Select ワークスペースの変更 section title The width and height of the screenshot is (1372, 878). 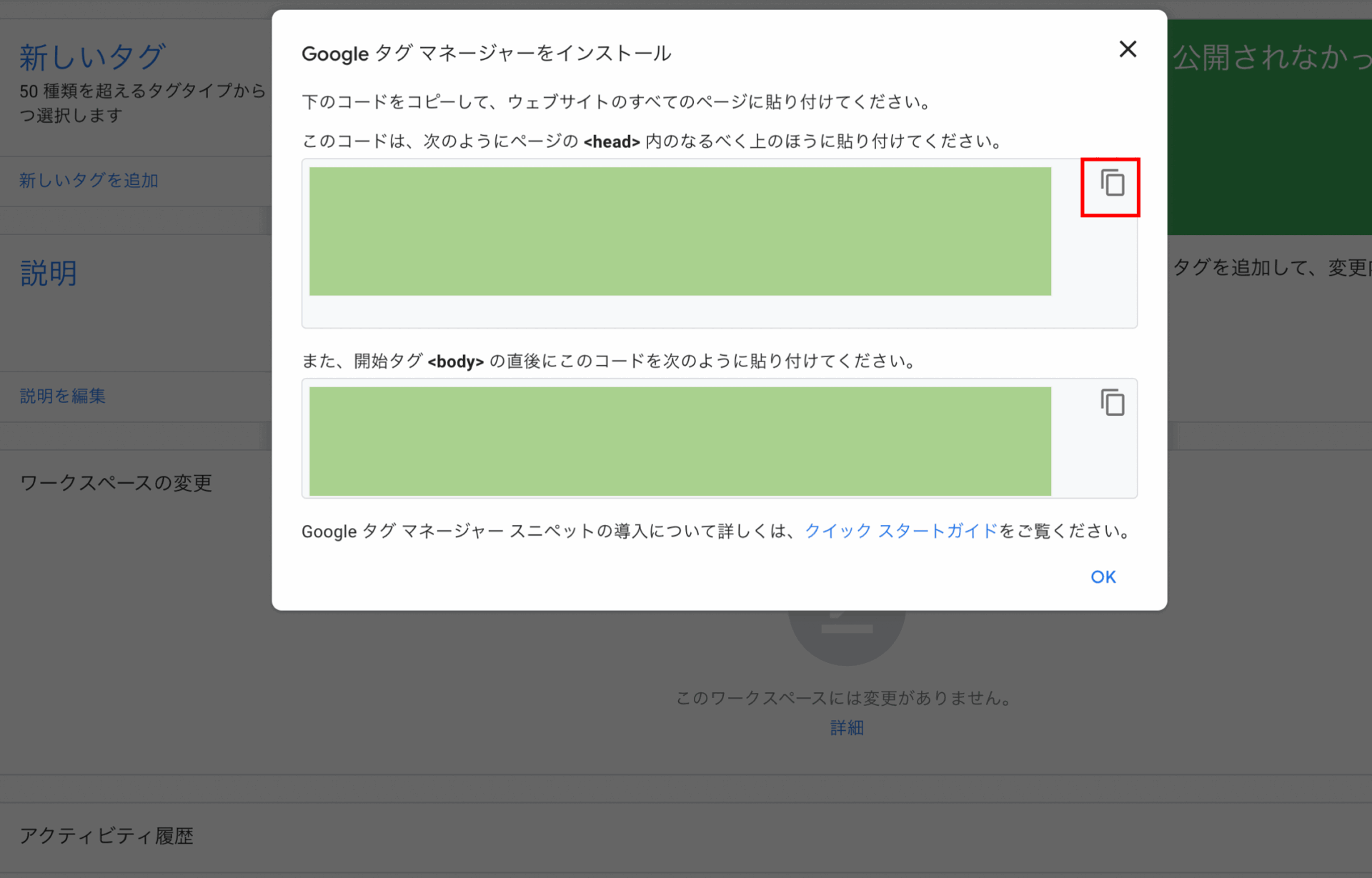pyautogui.click(x=116, y=483)
